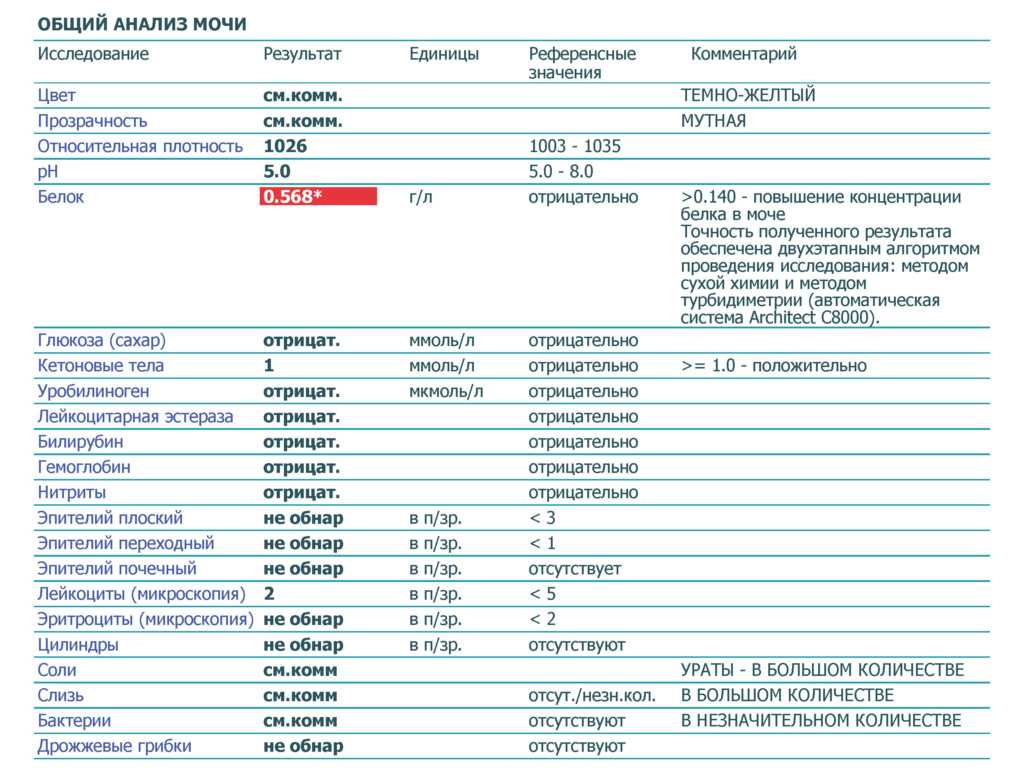
Task: Click the Уробилиноген row label
Action: click(x=93, y=392)
